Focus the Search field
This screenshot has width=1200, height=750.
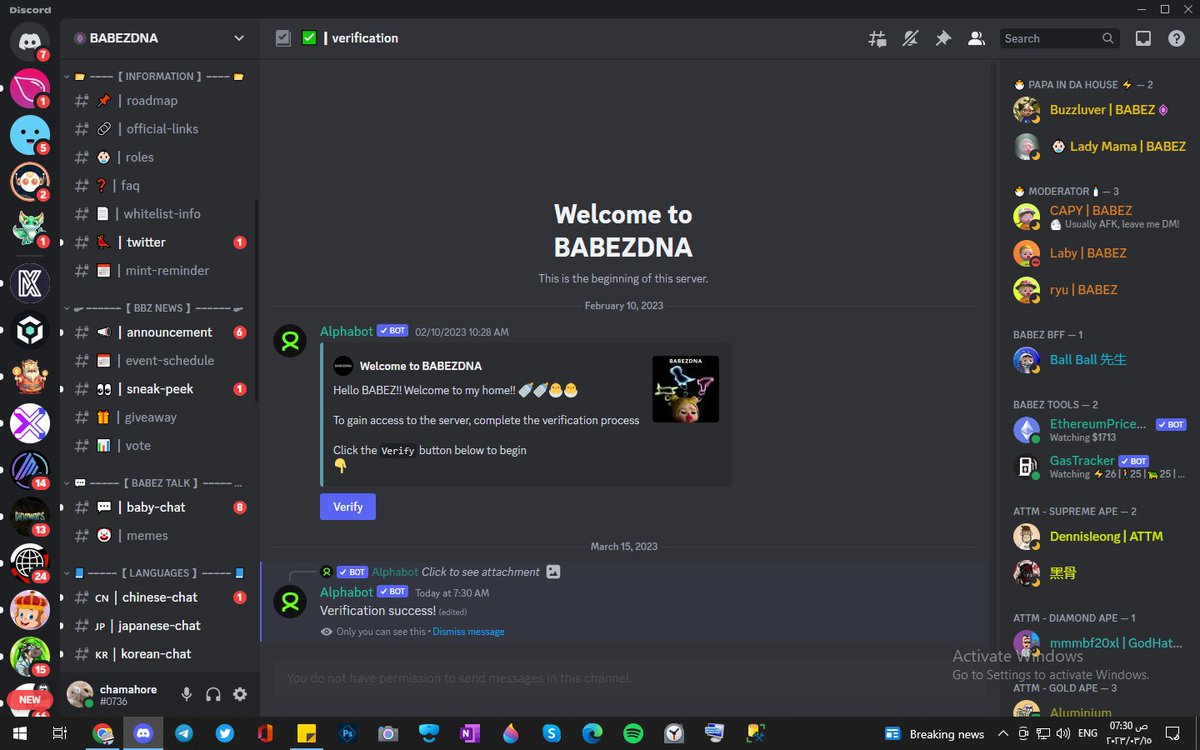tap(1058, 38)
